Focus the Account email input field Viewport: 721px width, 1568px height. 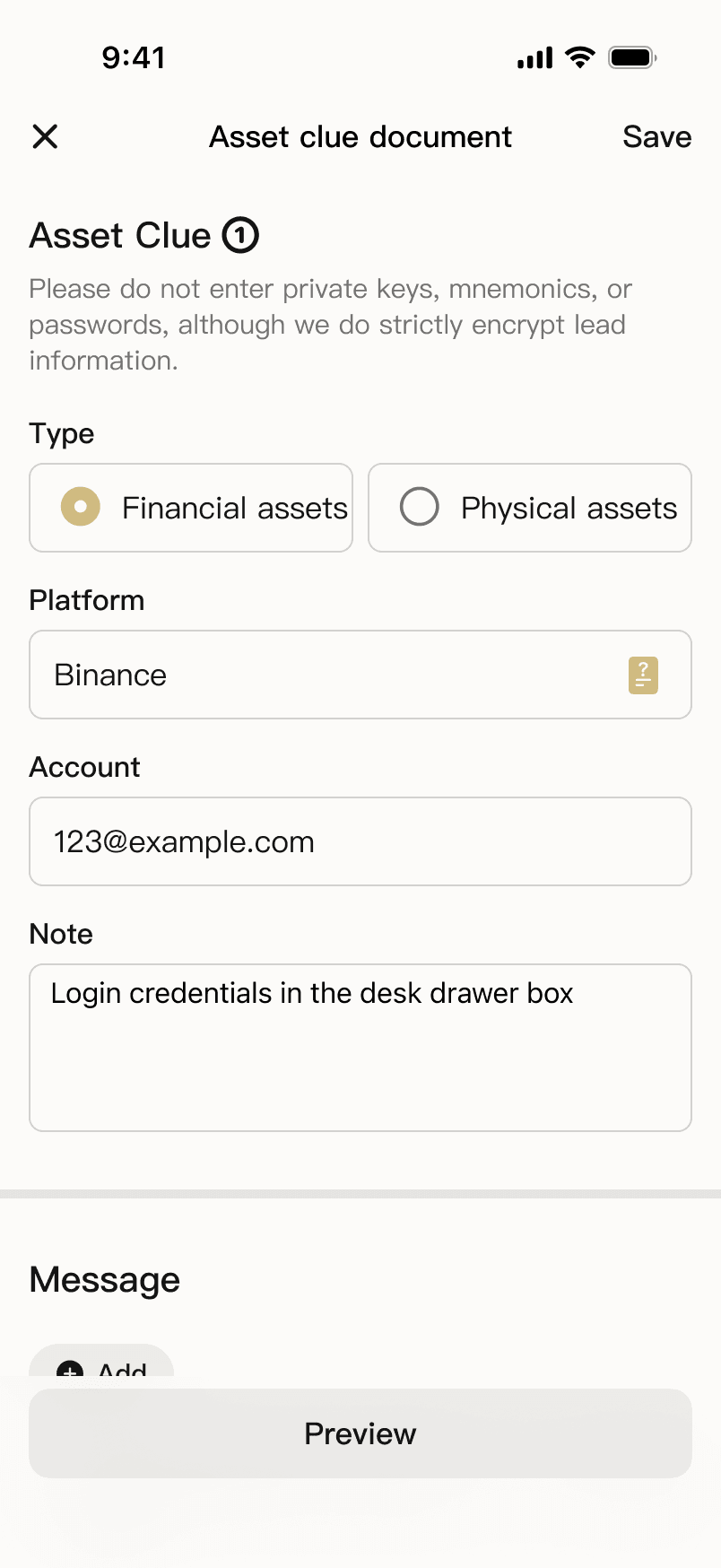click(x=360, y=841)
